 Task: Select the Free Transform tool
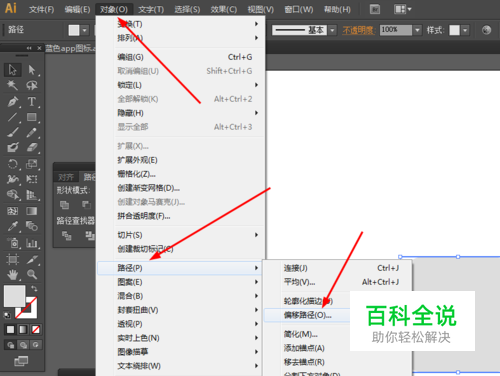[32, 179]
